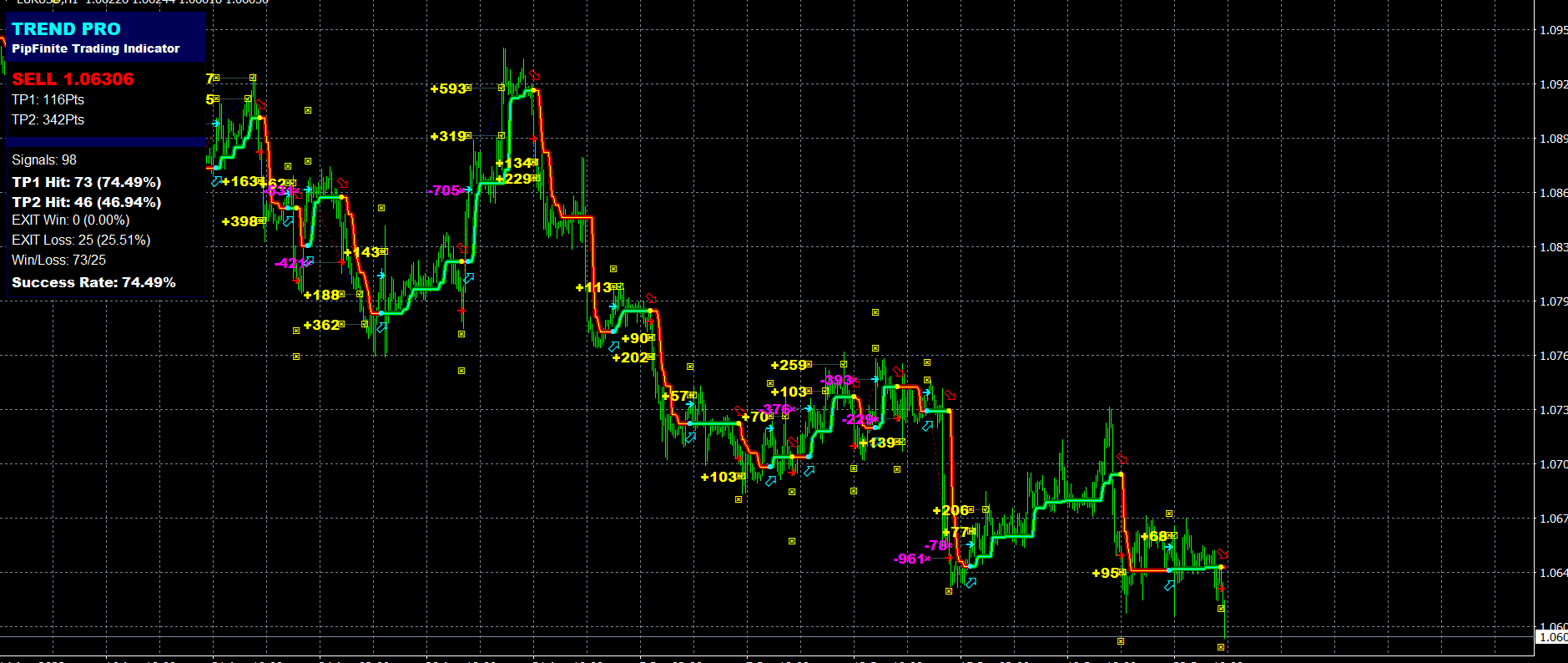Screen dimensions: 1568x663
Task: Click the +206 profit label
Action: pyautogui.click(x=950, y=510)
